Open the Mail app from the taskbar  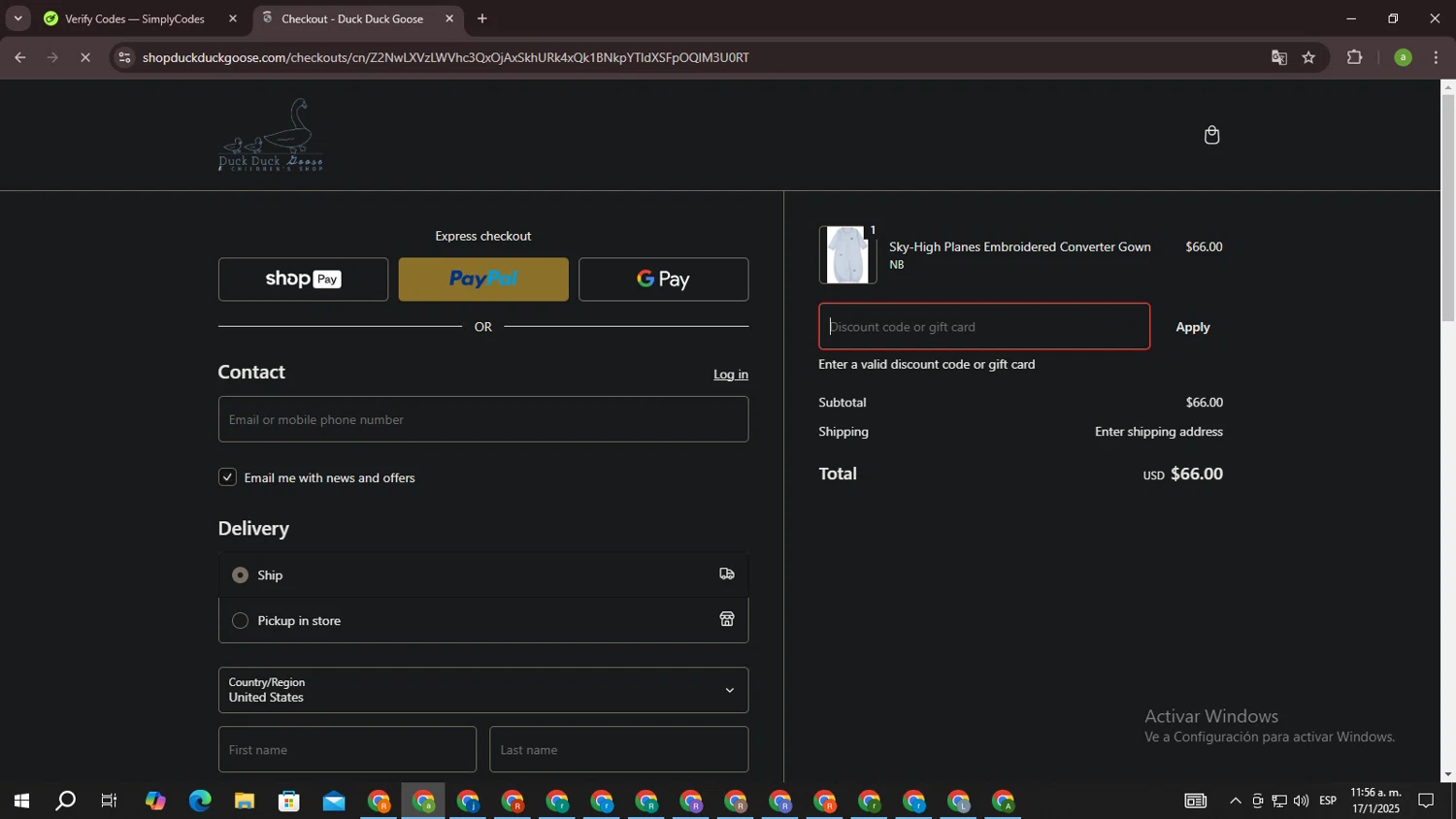334,802
